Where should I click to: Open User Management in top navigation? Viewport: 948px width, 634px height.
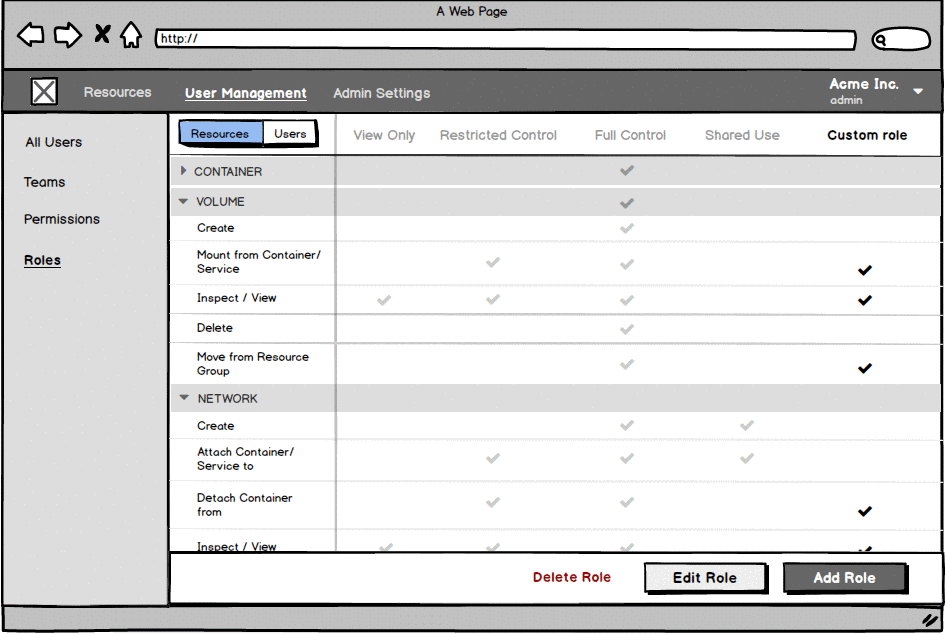(x=245, y=93)
